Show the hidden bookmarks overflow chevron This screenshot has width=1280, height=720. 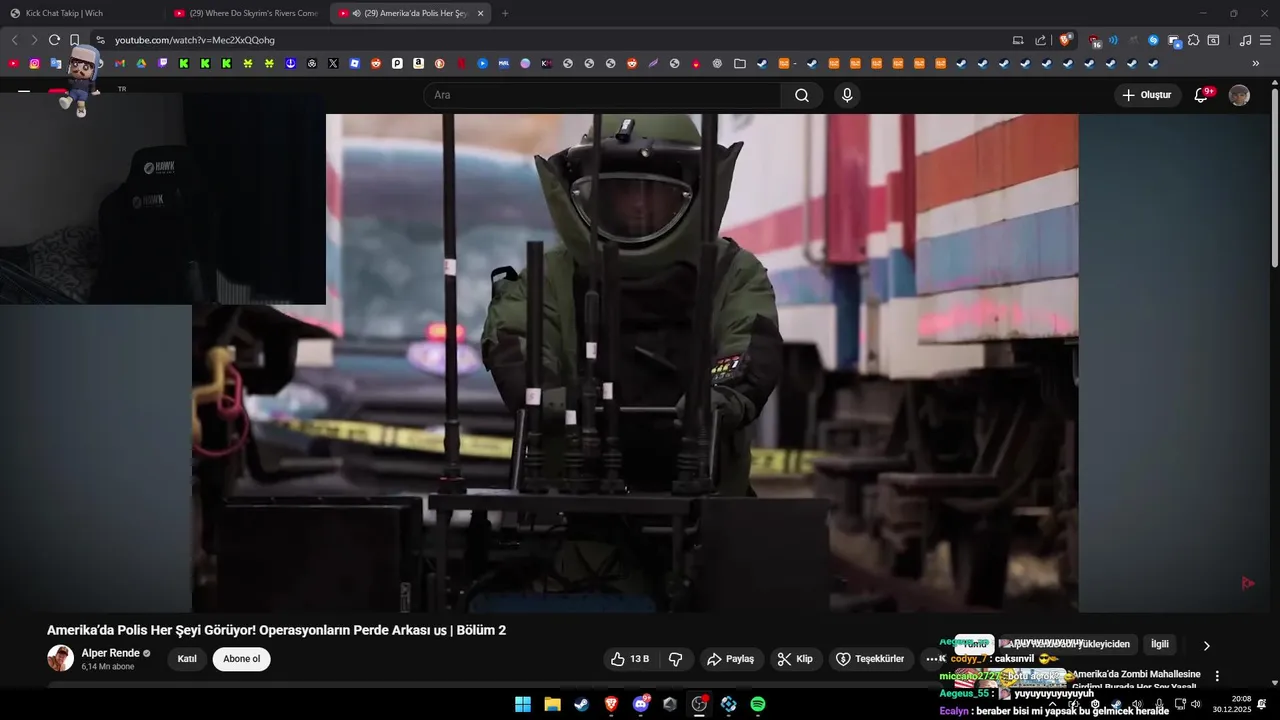pos(1256,63)
